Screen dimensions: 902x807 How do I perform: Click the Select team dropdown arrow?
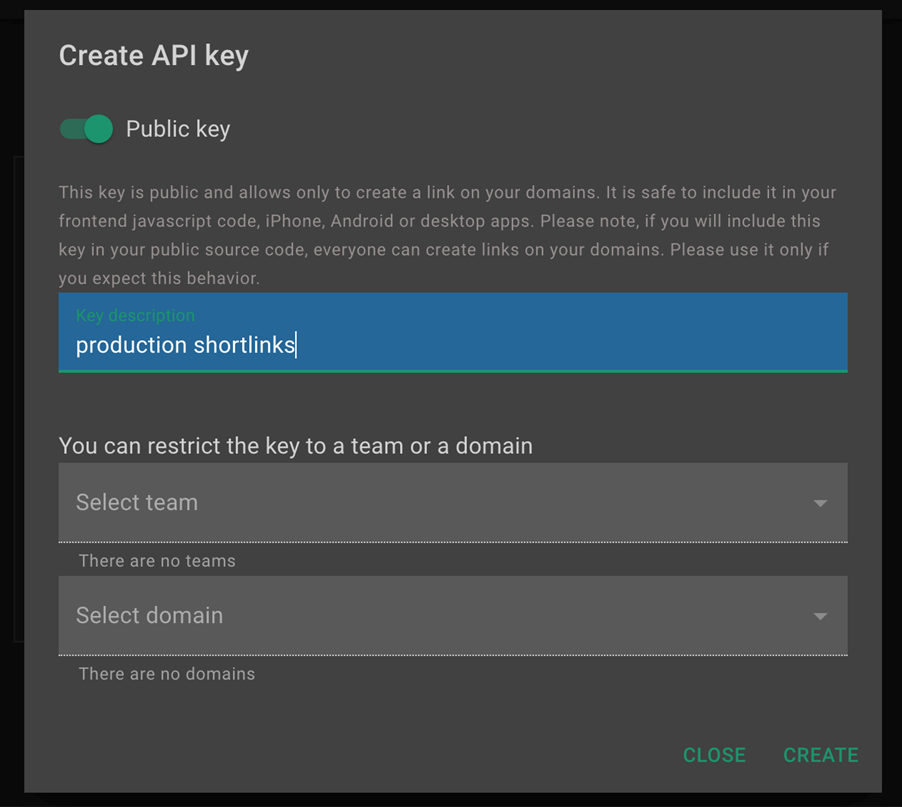(x=820, y=503)
